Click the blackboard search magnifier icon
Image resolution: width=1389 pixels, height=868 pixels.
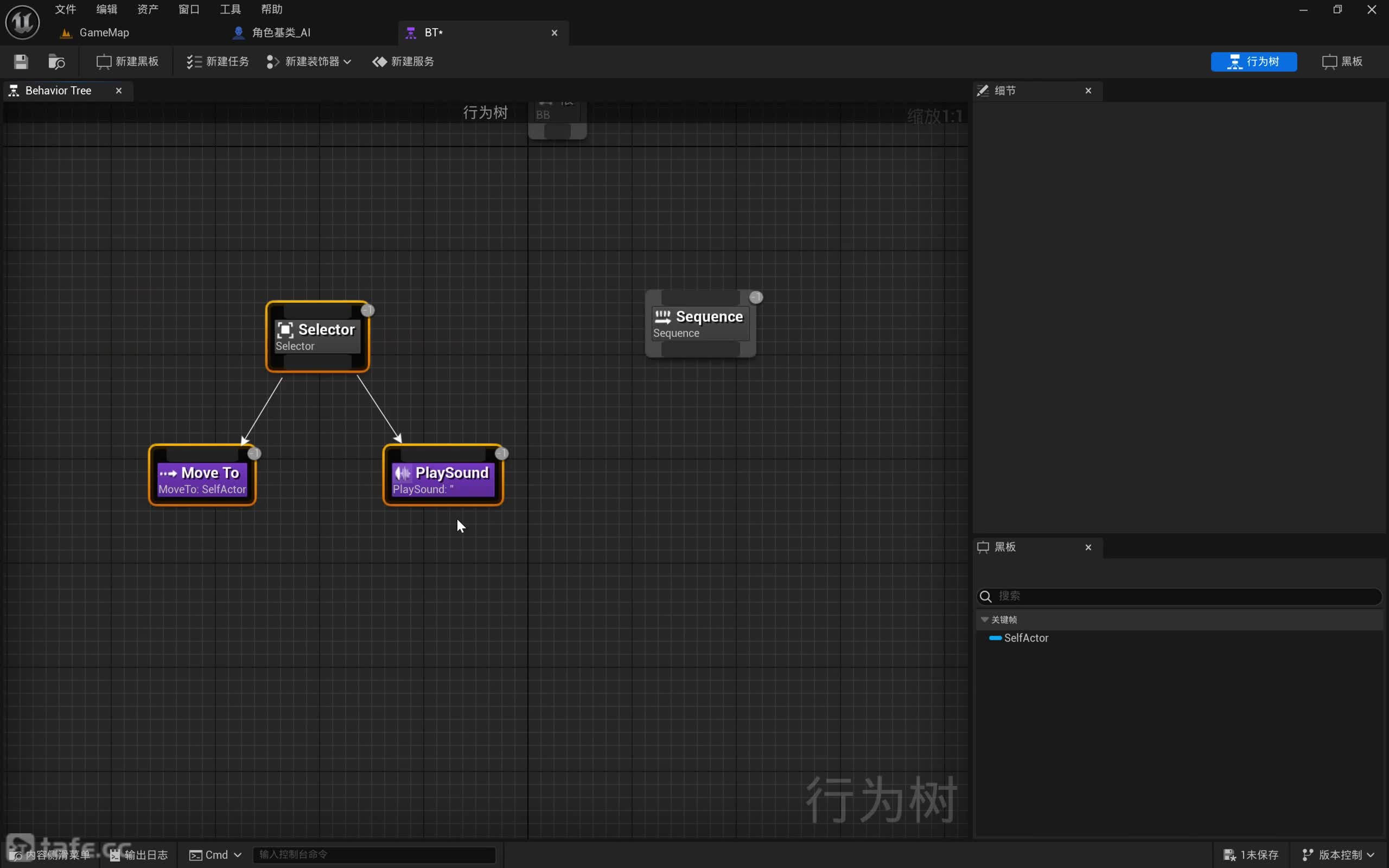(x=985, y=596)
